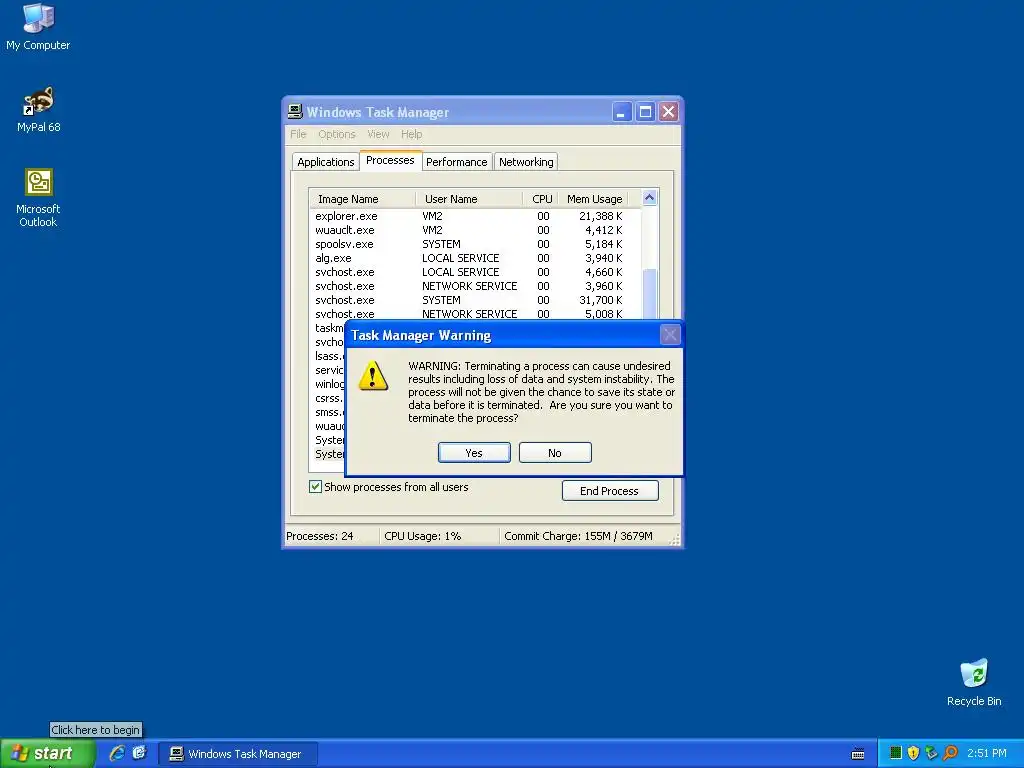This screenshot has width=1024, height=768.
Task: Sort by the Image Name column header
Action: click(x=362, y=199)
